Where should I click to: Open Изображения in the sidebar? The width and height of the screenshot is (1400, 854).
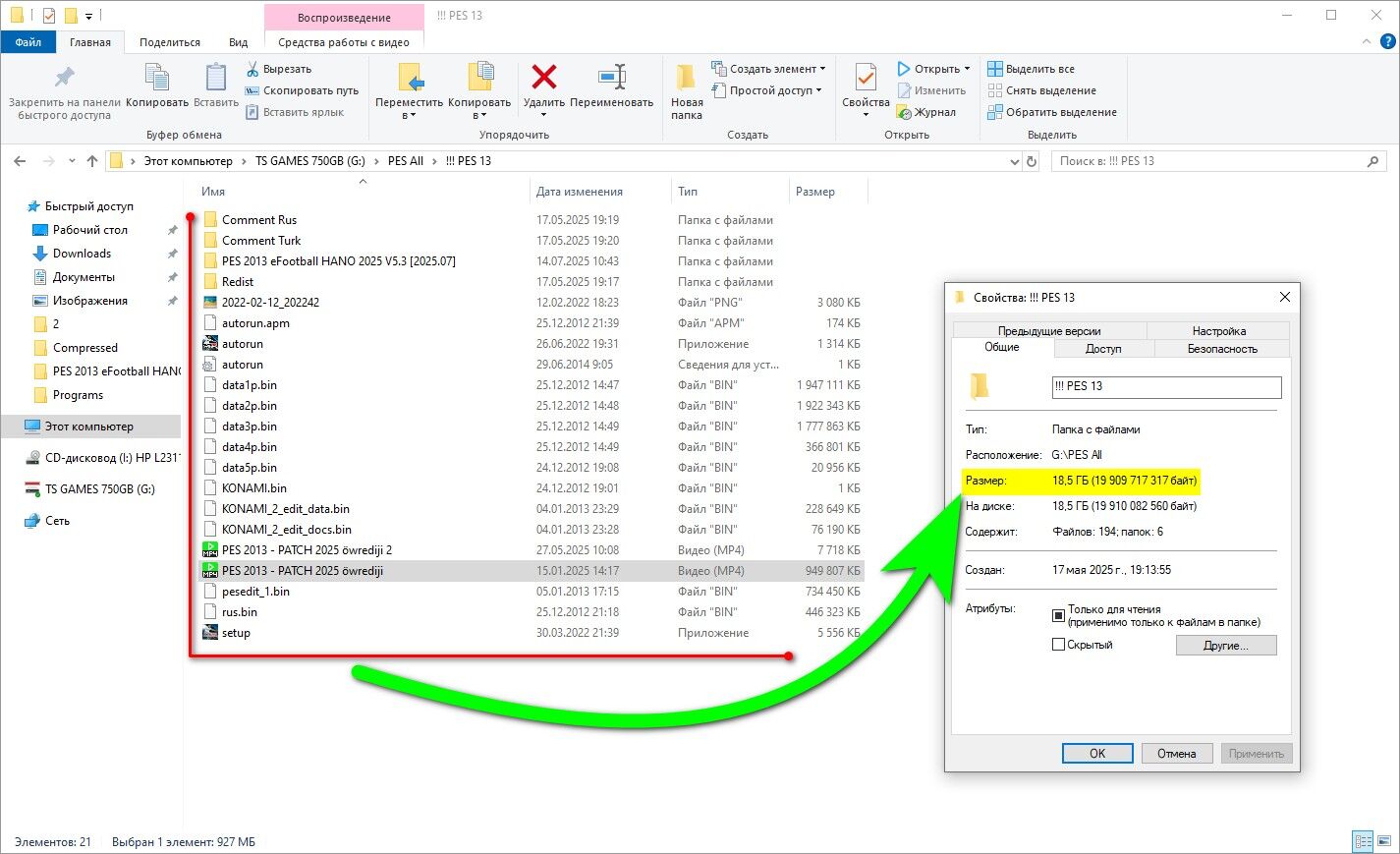90,301
